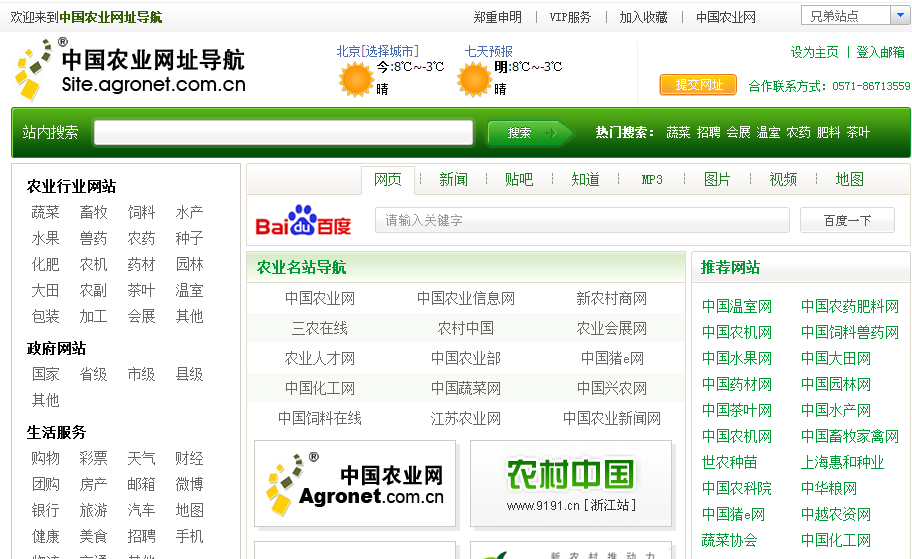Click 省级 under 政府网站
The image size is (912, 559).
pyautogui.click(x=94, y=374)
